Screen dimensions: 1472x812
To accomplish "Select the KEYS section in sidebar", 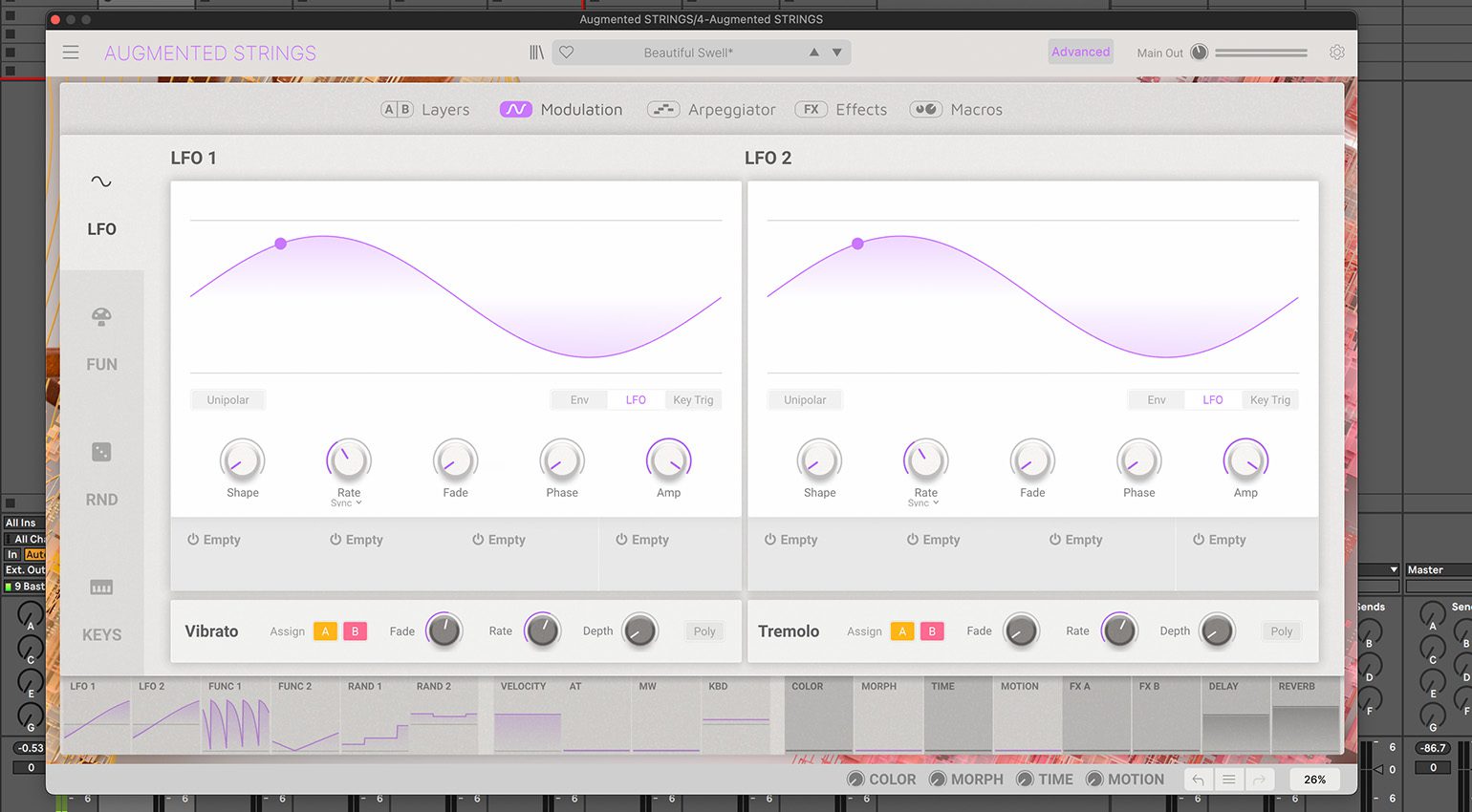I will pyautogui.click(x=101, y=610).
